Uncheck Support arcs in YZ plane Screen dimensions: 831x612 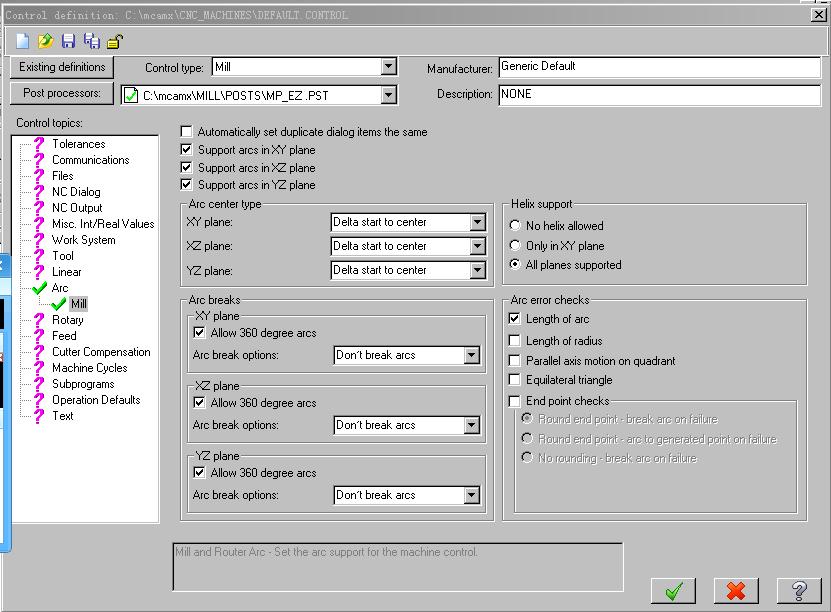click(x=186, y=184)
